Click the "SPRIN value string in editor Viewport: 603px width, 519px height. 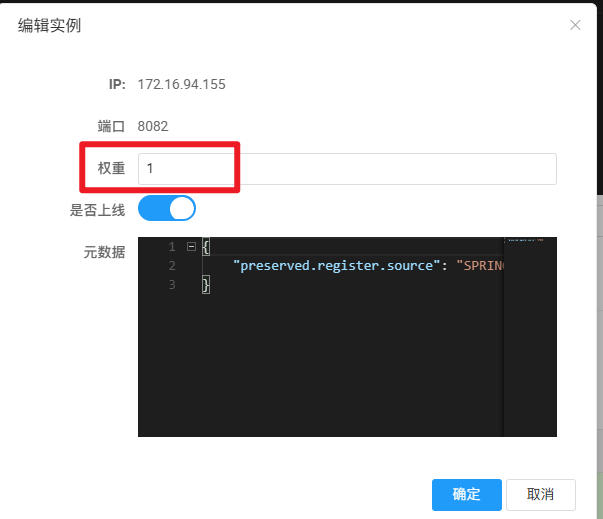point(480,266)
